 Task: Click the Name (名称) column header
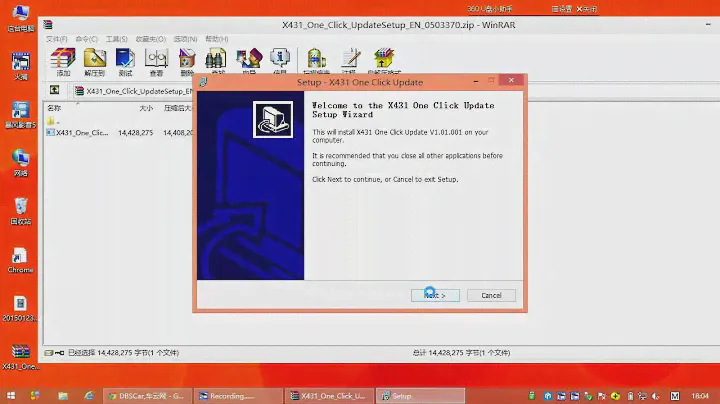55,107
